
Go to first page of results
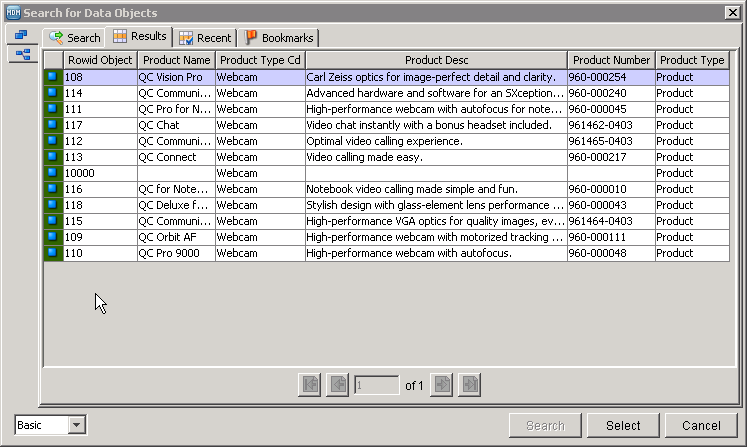click(310, 385)
